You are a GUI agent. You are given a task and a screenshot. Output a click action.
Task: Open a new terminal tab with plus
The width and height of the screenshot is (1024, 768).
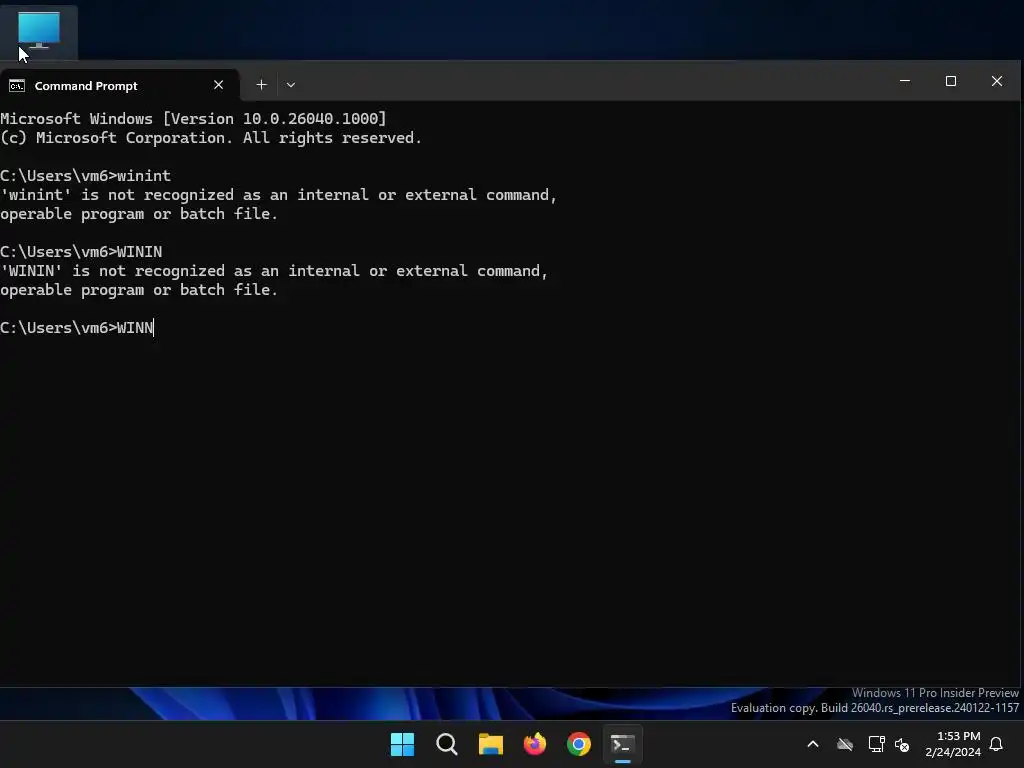pyautogui.click(x=261, y=85)
